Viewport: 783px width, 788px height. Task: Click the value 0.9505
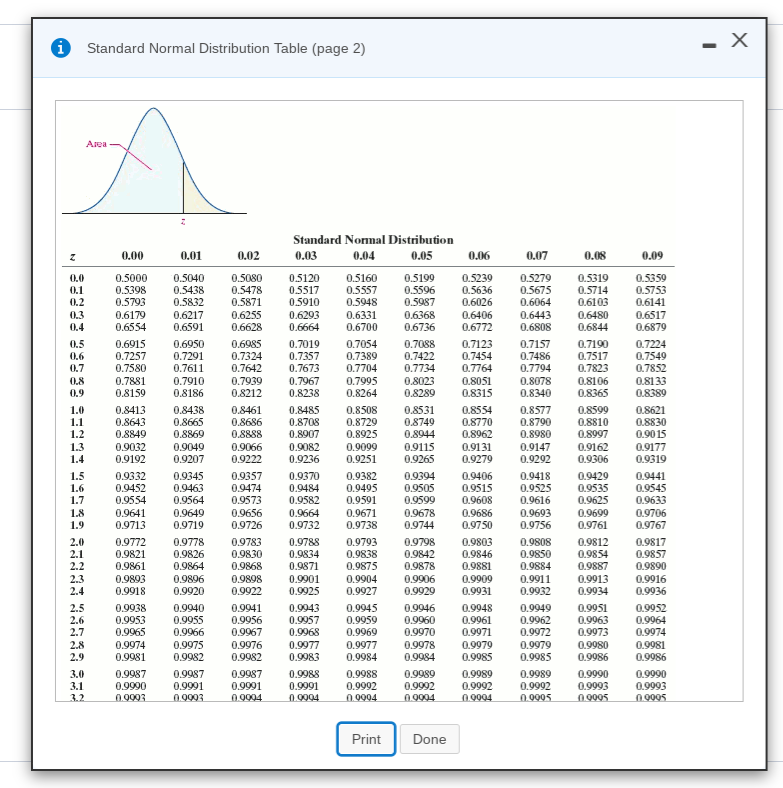click(x=420, y=488)
